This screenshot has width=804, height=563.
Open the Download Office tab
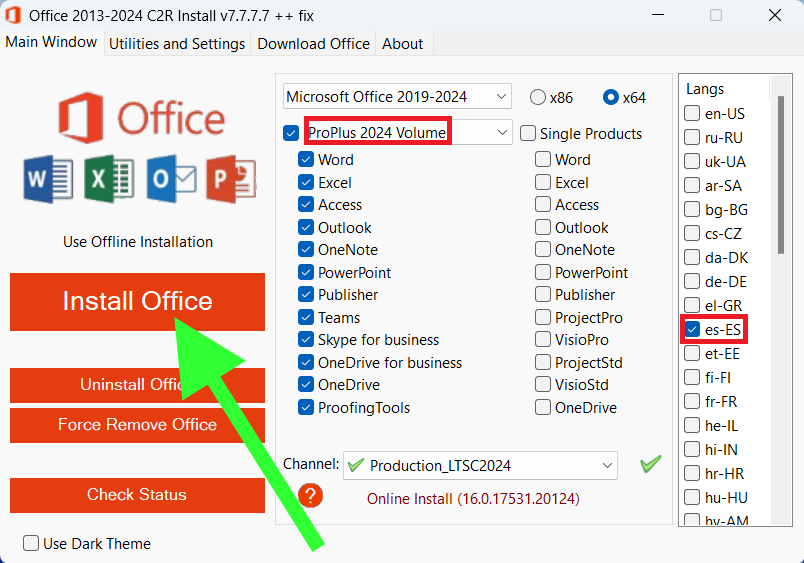[x=313, y=44]
